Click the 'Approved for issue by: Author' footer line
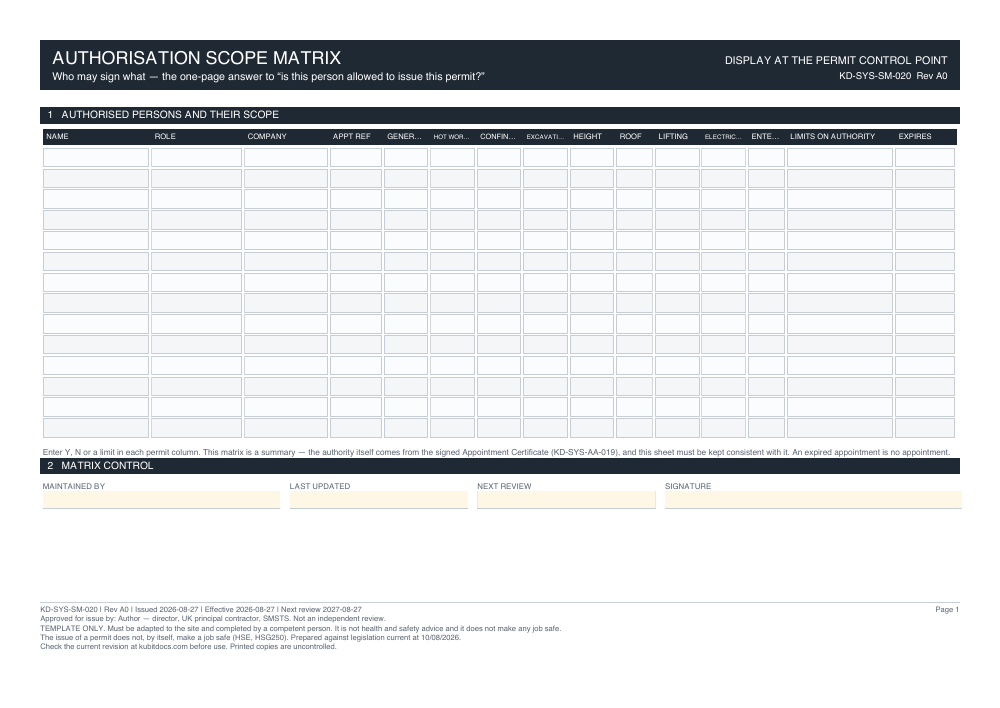Screen dimensions: 1000x708 point(212,619)
